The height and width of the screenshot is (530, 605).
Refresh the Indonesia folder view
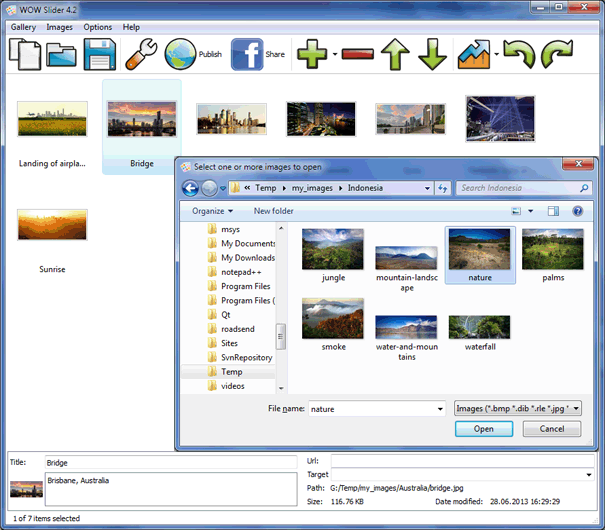point(443,188)
